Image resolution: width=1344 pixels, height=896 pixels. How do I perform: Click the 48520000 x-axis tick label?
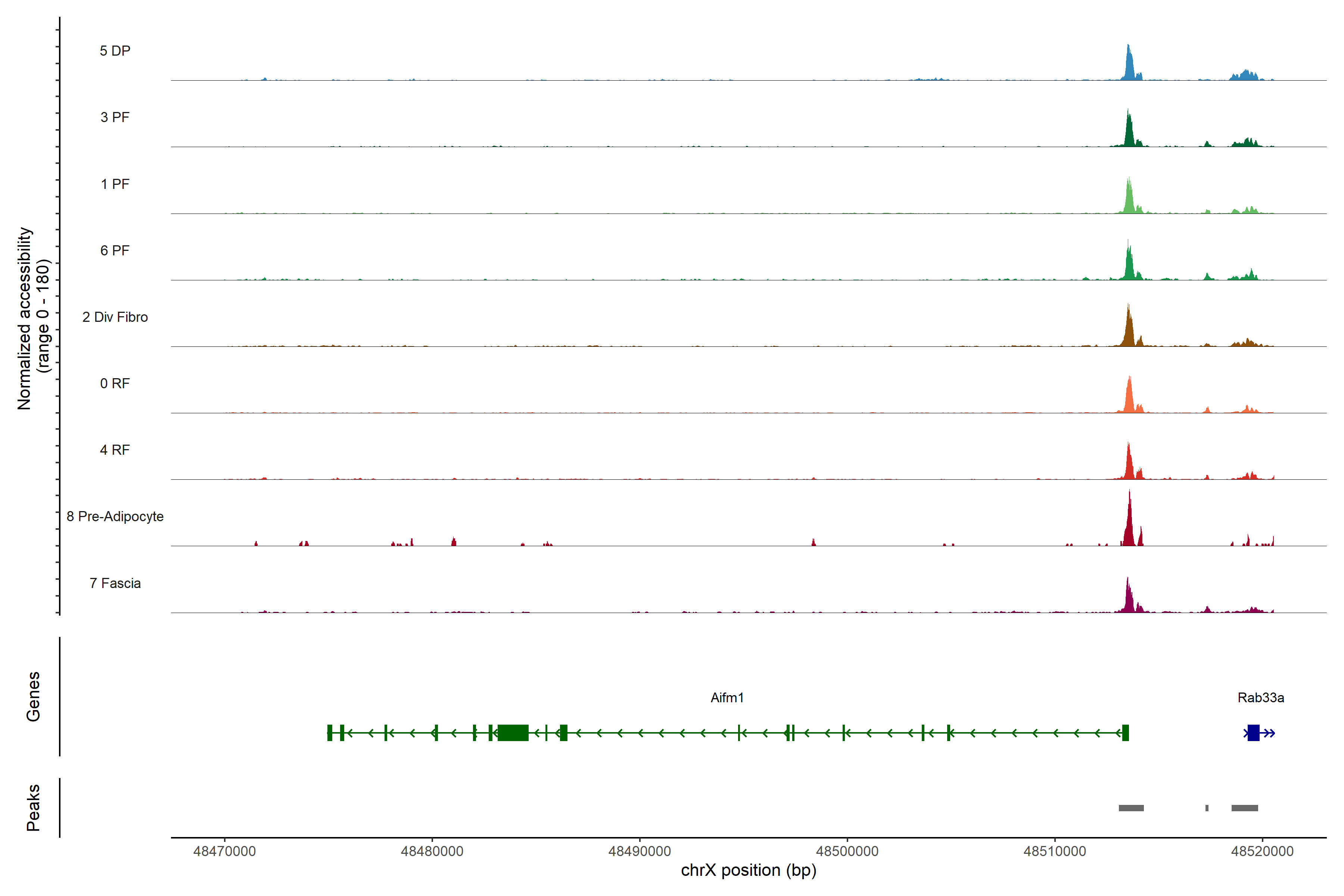1262,852
